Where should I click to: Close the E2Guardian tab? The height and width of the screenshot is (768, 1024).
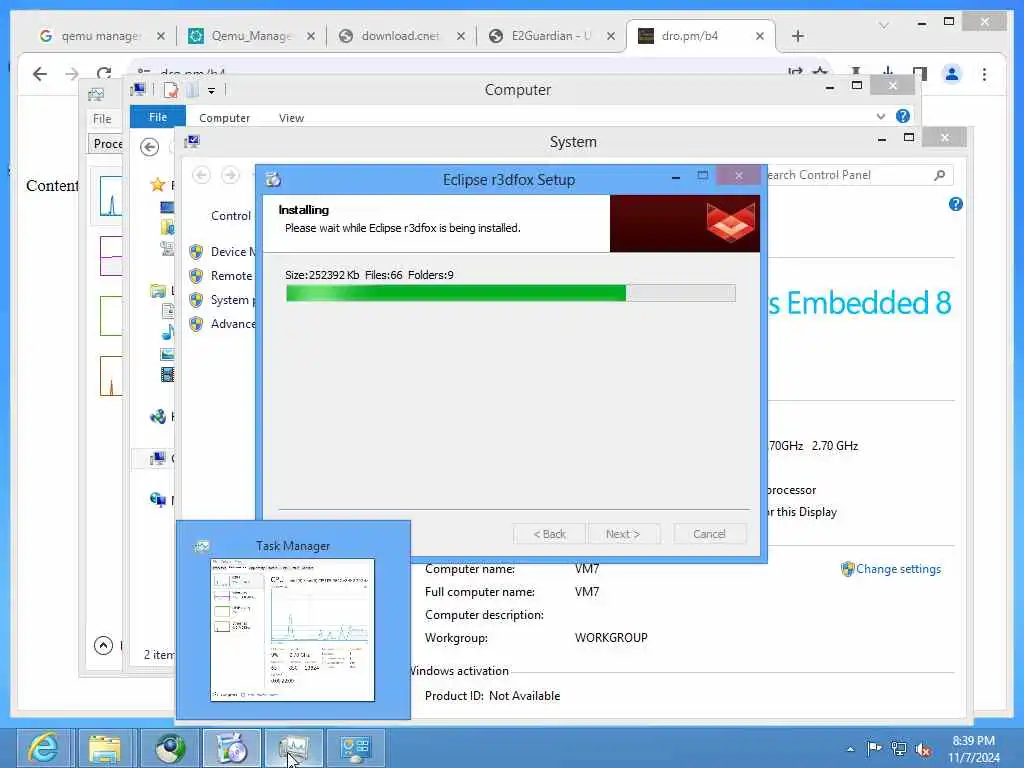[611, 36]
